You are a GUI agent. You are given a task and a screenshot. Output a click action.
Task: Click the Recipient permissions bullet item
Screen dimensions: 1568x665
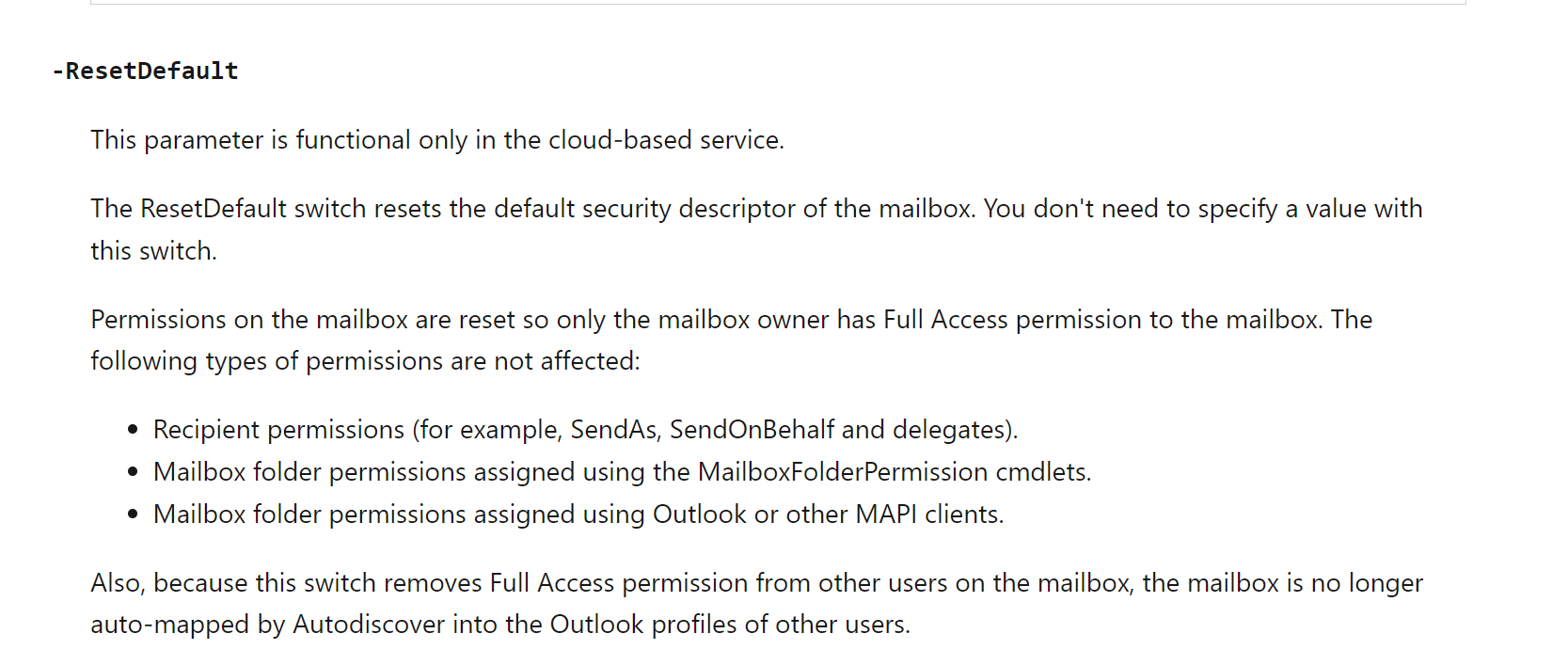585,430
